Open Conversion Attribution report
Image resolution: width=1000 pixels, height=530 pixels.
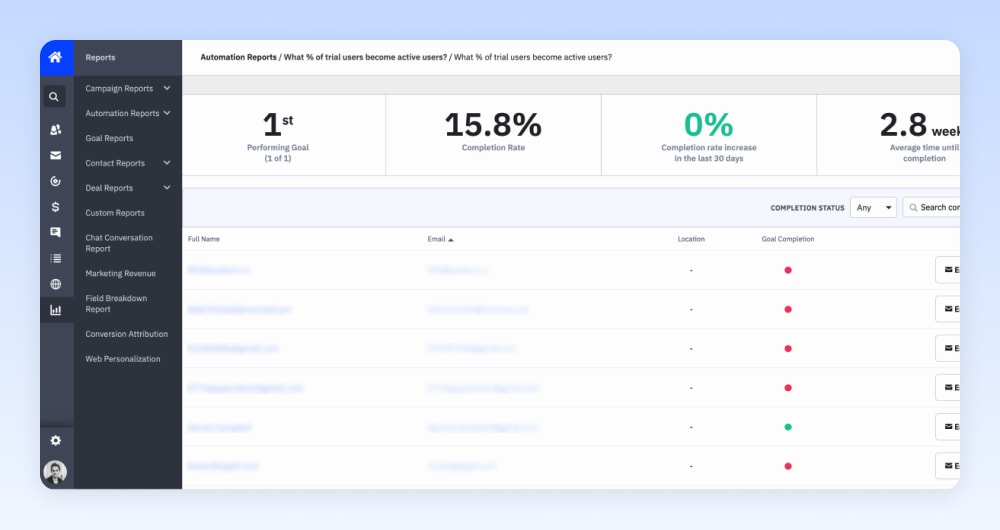coord(127,334)
